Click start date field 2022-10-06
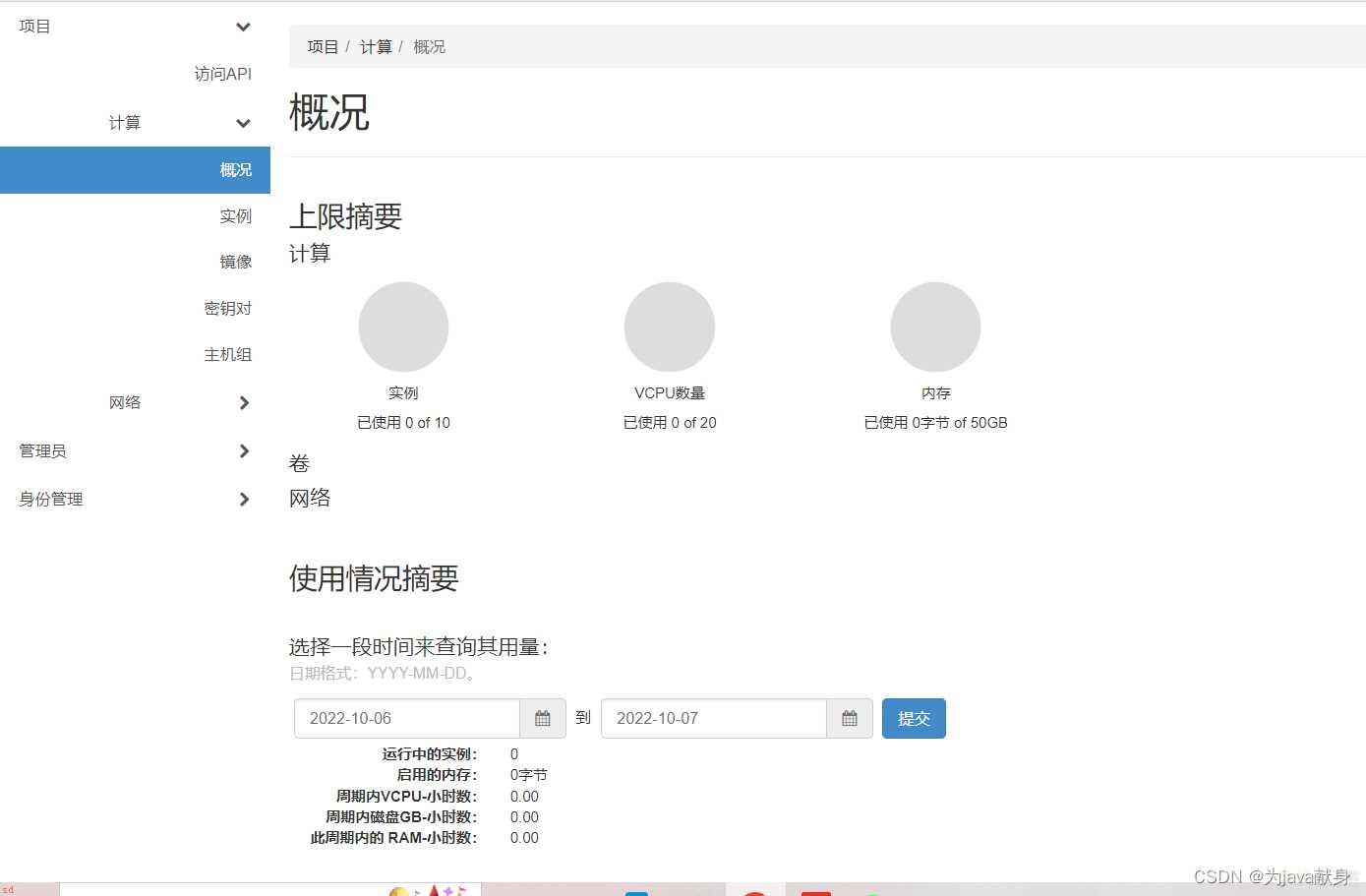Screen dimensions: 1366x896 [407, 718]
